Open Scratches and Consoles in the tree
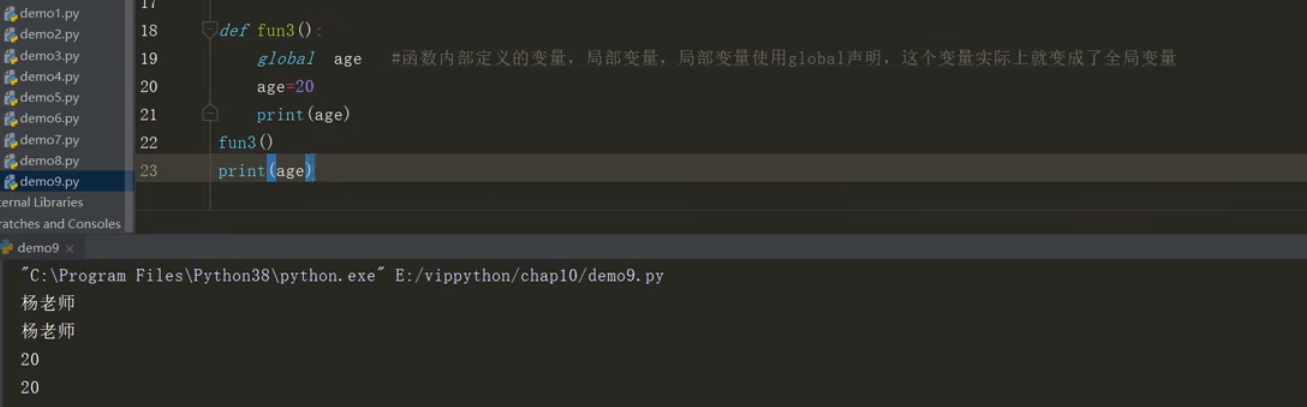 [x=60, y=224]
